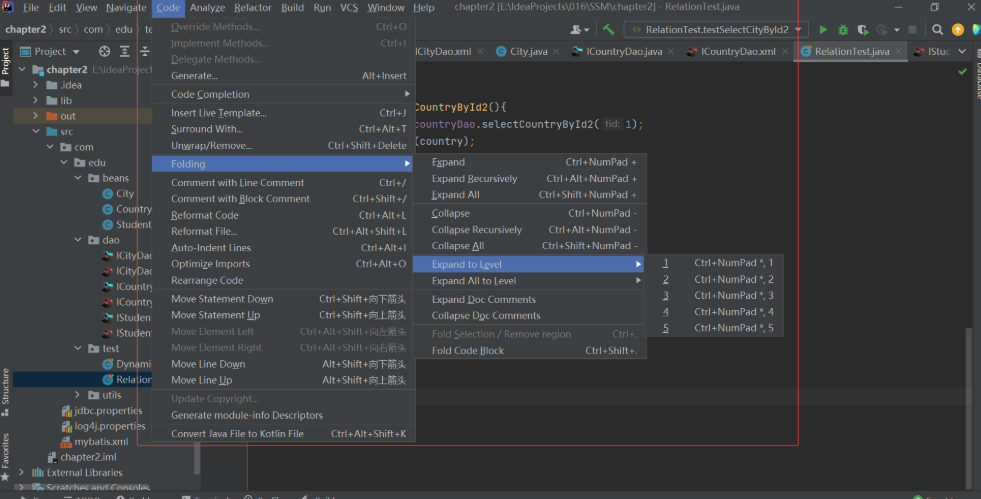Image resolution: width=981 pixels, height=499 pixels.
Task: Open the Refactor menu
Action: 253,8
